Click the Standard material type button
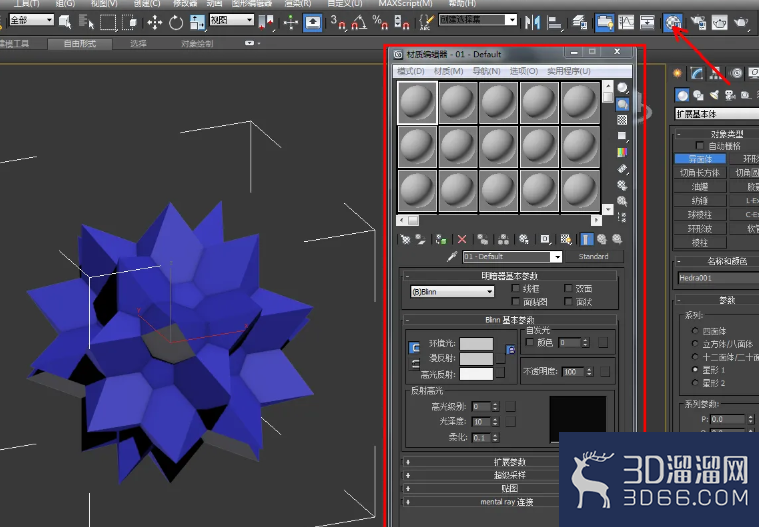This screenshot has width=759, height=527. 593,256
